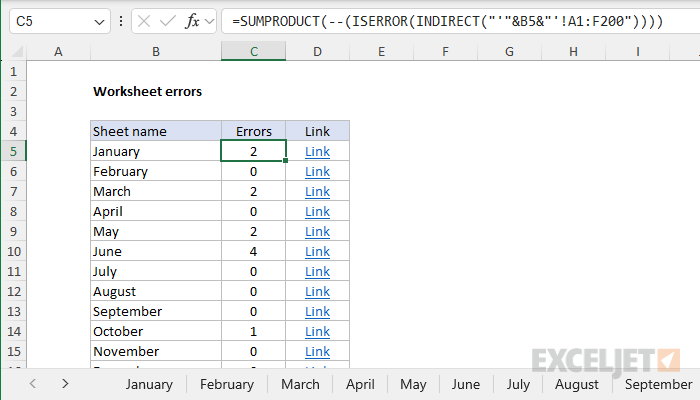Screen dimensions: 700x400
Task: Switch to the May sheet tab
Action: 413,384
